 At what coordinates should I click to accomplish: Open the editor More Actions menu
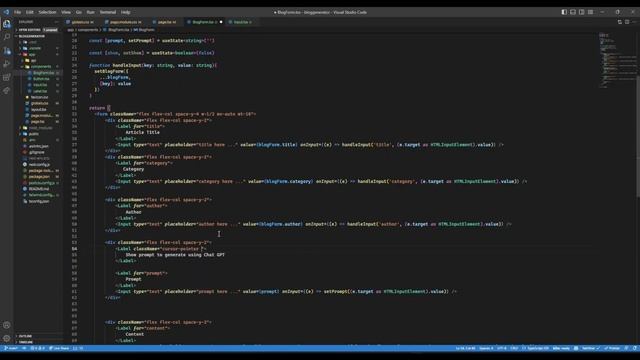point(635,22)
